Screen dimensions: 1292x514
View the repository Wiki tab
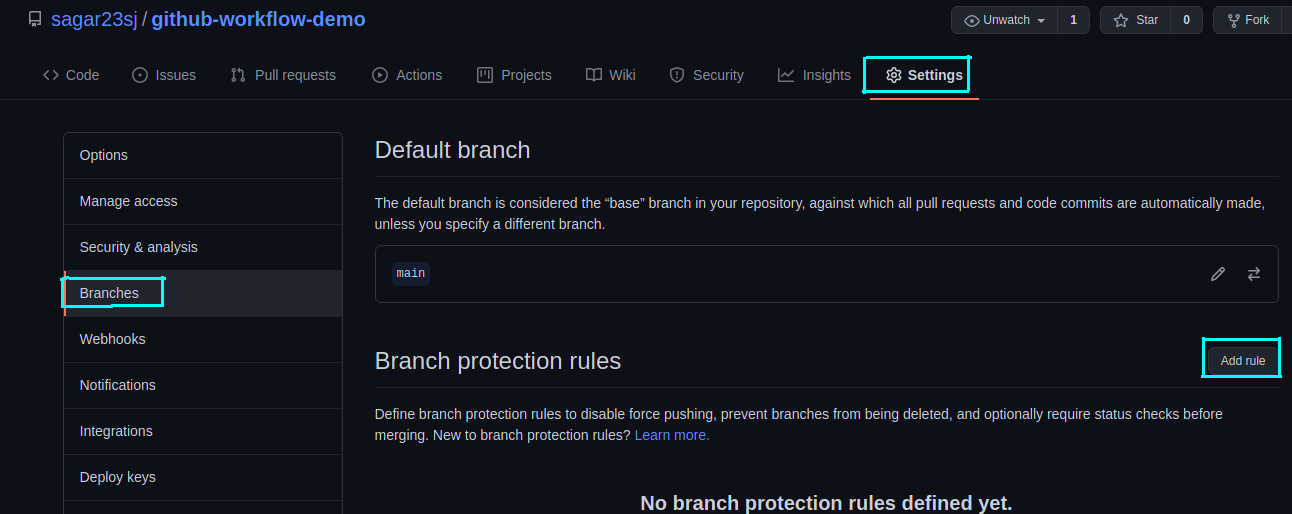pos(610,75)
